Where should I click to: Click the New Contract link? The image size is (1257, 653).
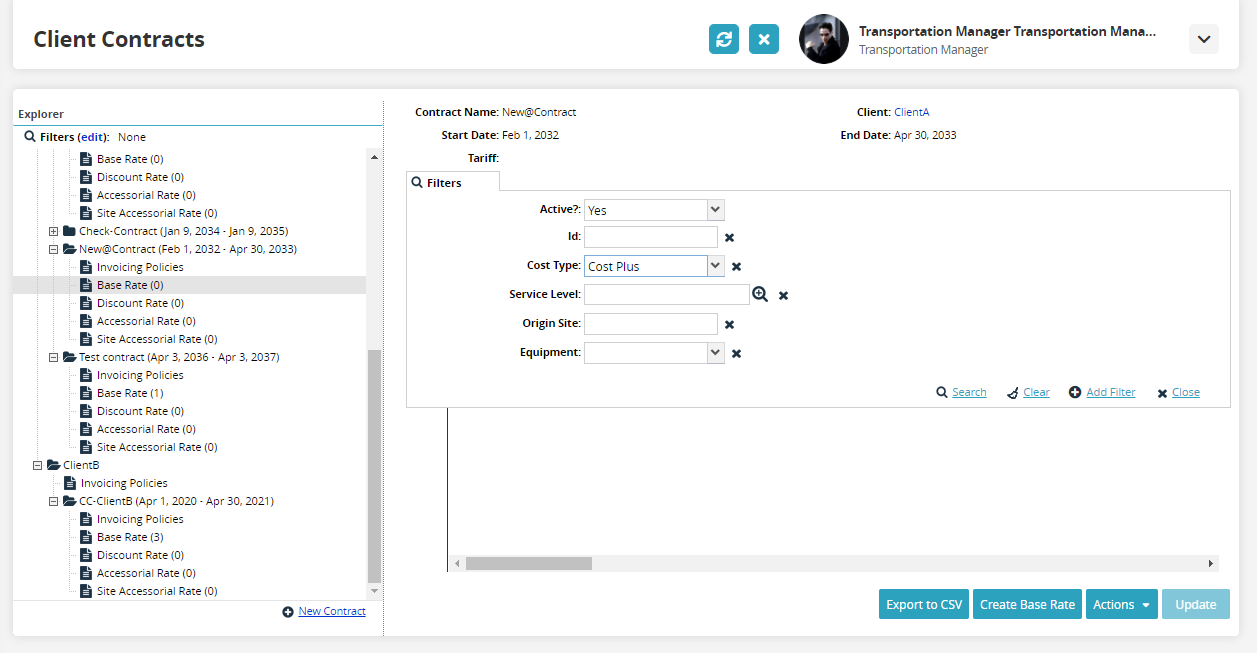click(x=332, y=611)
